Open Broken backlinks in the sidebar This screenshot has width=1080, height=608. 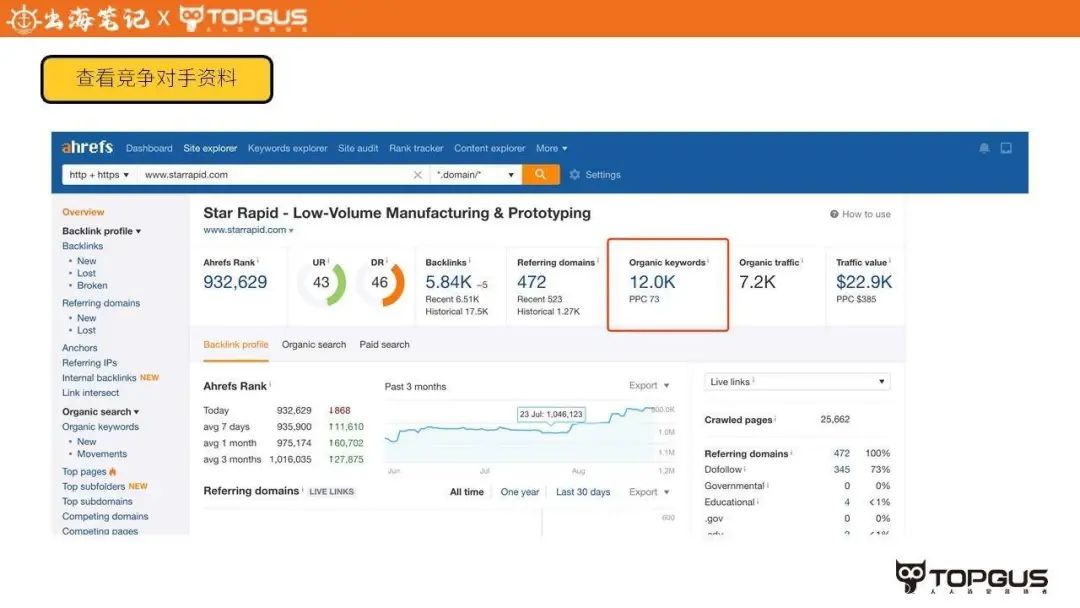(x=92, y=285)
